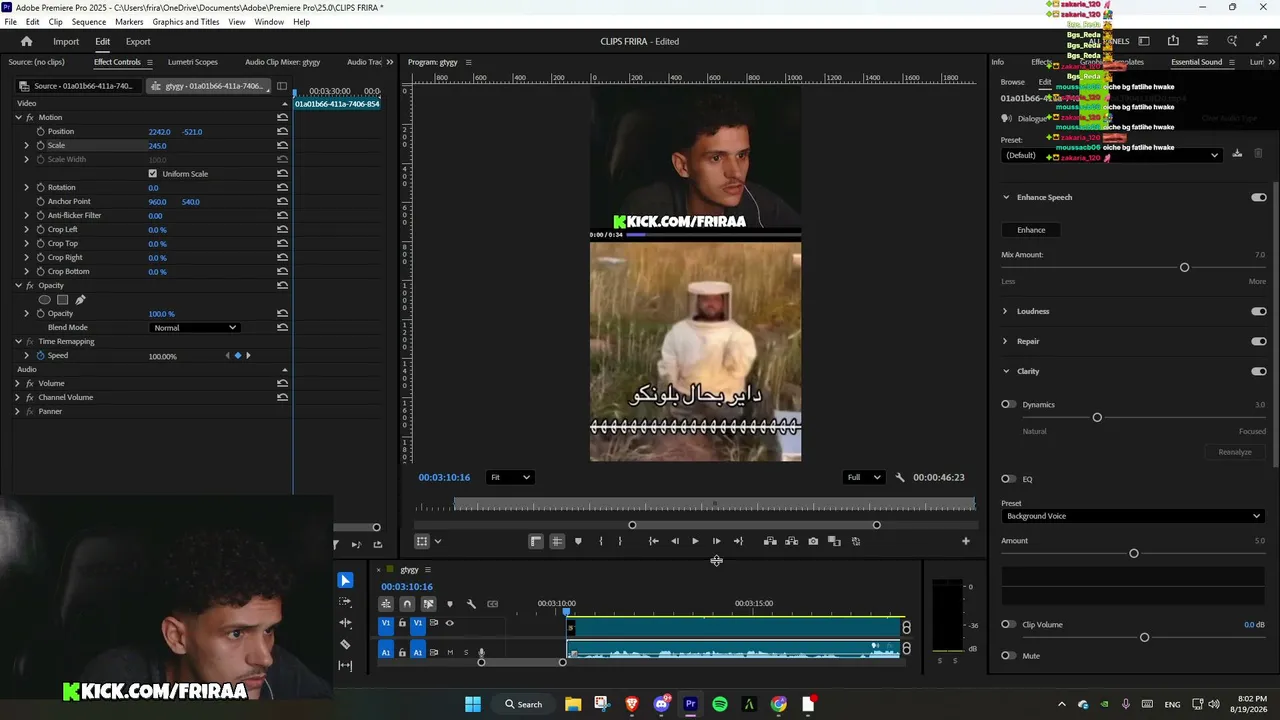Select the Razor tool
Image resolution: width=1280 pixels, height=720 pixels.
pos(345,644)
